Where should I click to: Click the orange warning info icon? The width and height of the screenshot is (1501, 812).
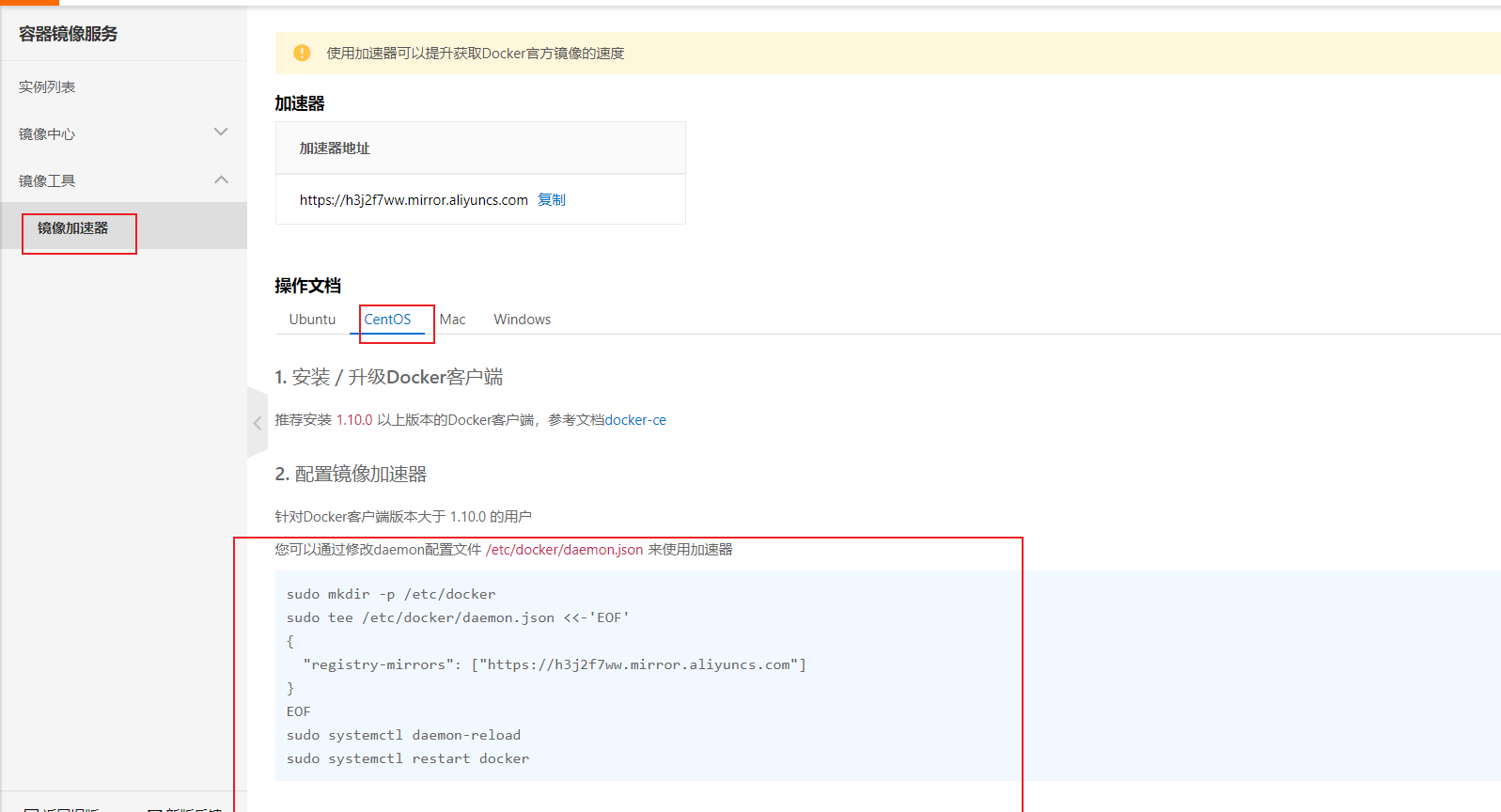(x=302, y=53)
